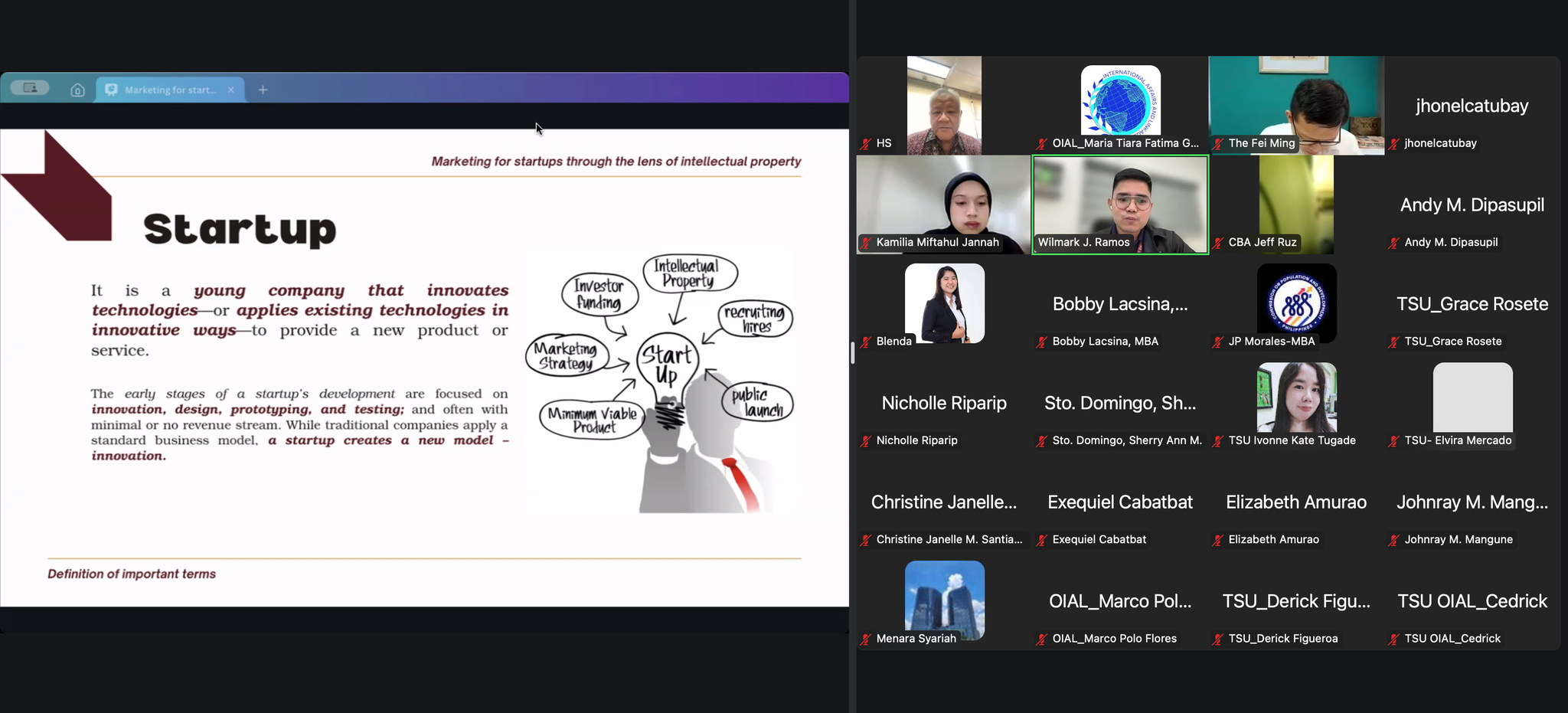Click muted mic icon for OIAL_Marco Polo Flores
The width and height of the screenshot is (1568, 713).
coord(1042,639)
